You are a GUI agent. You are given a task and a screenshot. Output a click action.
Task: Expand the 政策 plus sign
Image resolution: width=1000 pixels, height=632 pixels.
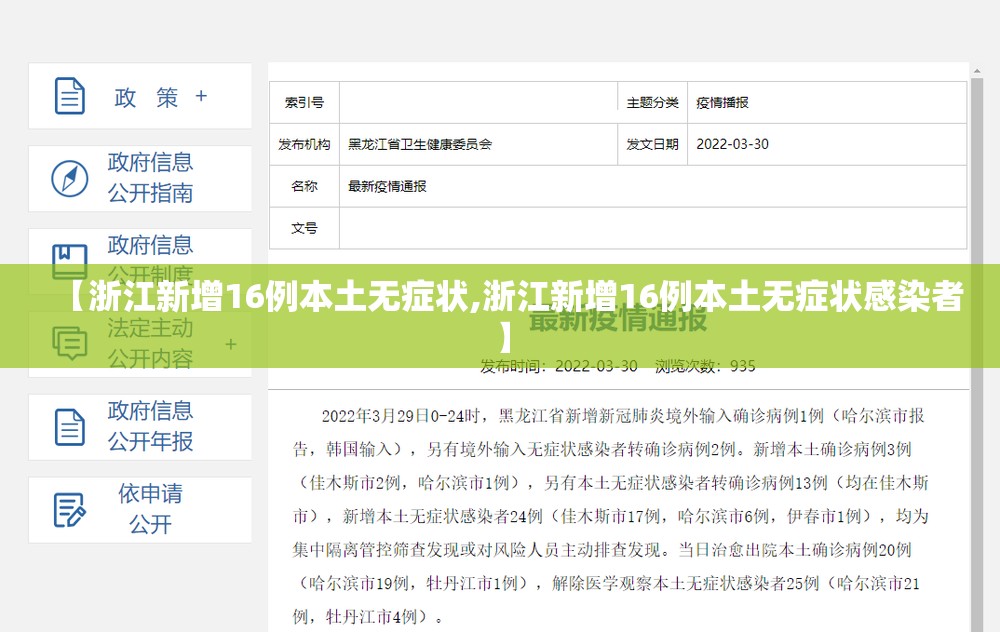point(201,96)
